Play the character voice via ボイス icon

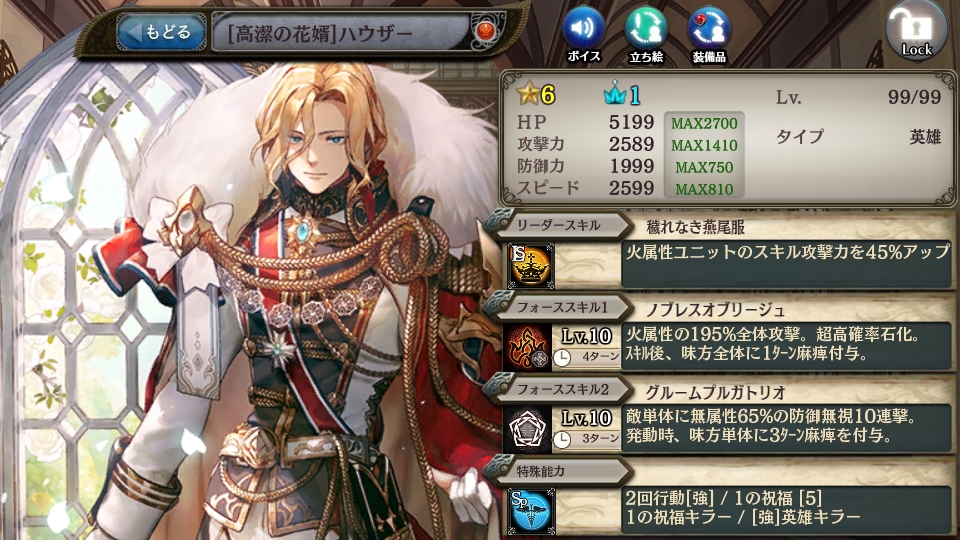583,34
